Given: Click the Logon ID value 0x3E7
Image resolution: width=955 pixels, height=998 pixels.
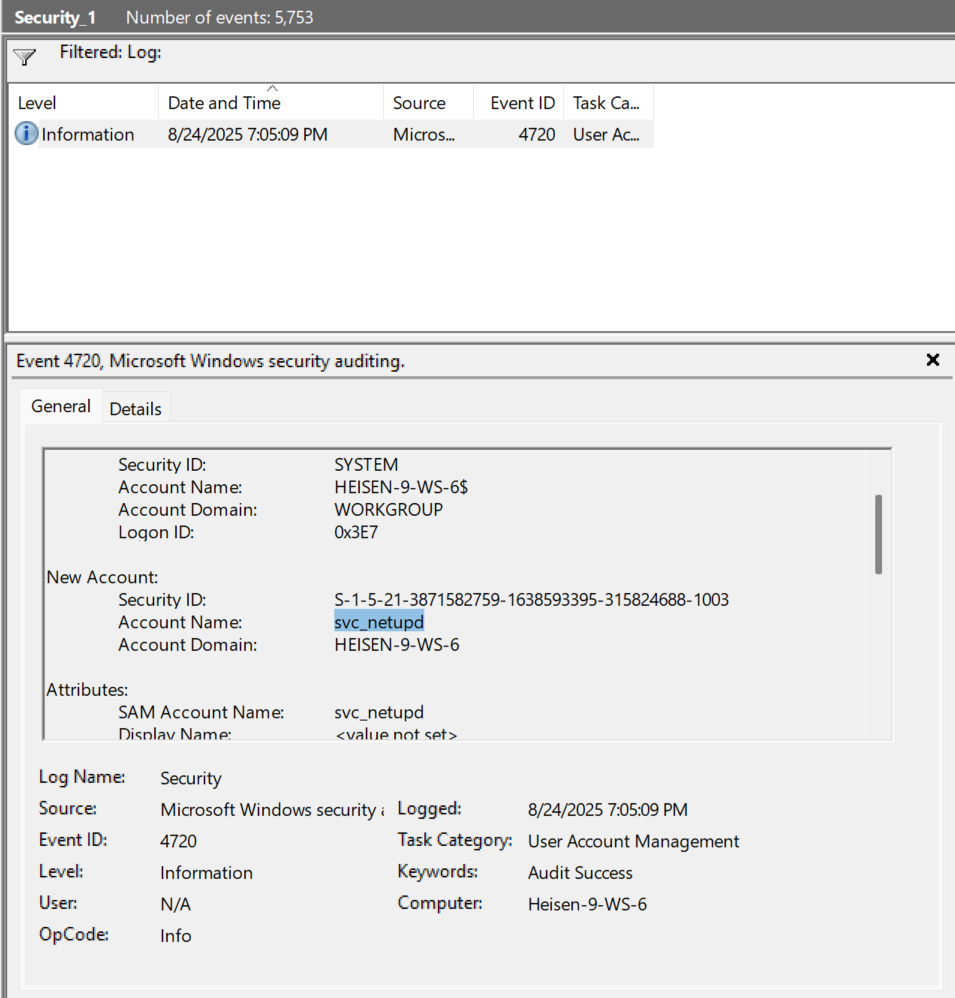Looking at the screenshot, I should click(x=356, y=532).
